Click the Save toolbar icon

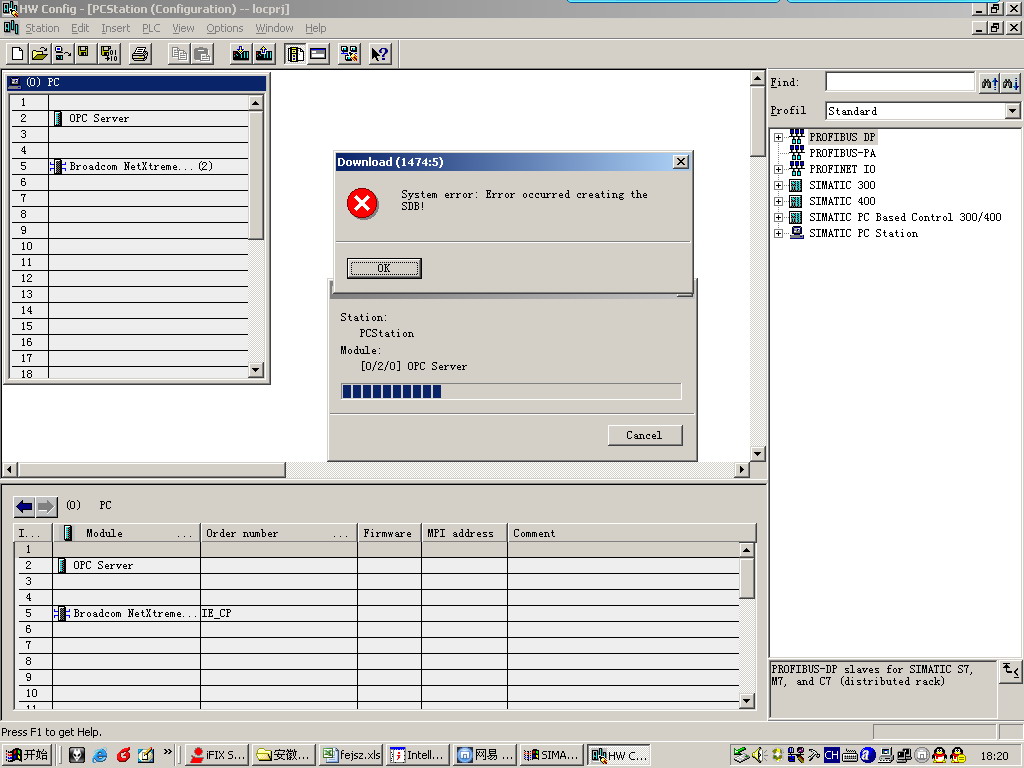click(x=84, y=54)
